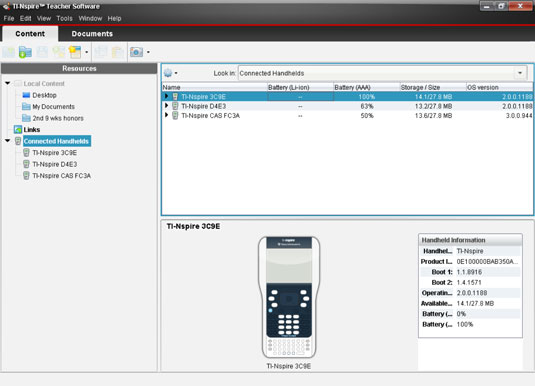Screen dimensions: 535x386
Task: Click the 50% battery cell
Action: click(x=367, y=116)
